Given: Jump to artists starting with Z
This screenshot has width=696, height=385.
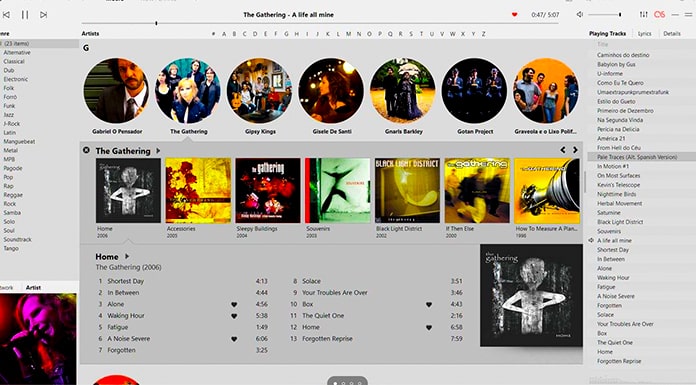Looking at the screenshot, I should (x=483, y=34).
